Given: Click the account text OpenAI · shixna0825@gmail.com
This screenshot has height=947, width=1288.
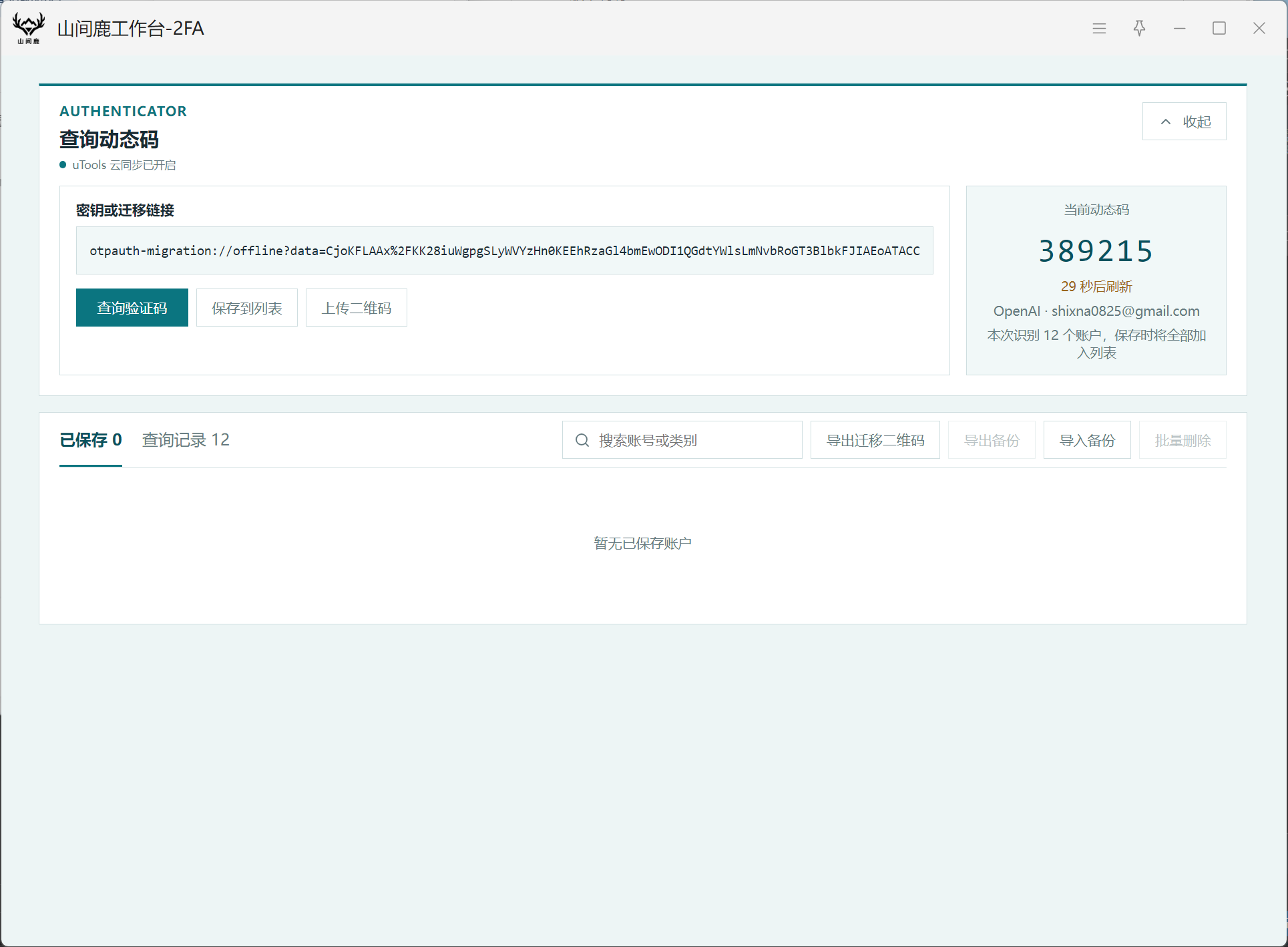Looking at the screenshot, I should pyautogui.click(x=1096, y=311).
